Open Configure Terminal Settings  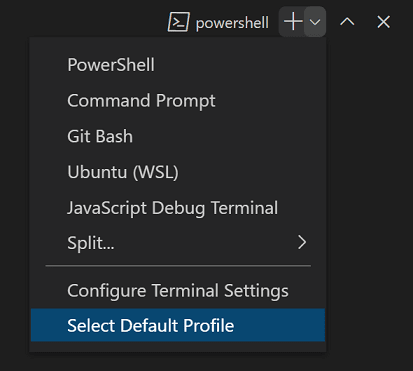click(x=178, y=290)
